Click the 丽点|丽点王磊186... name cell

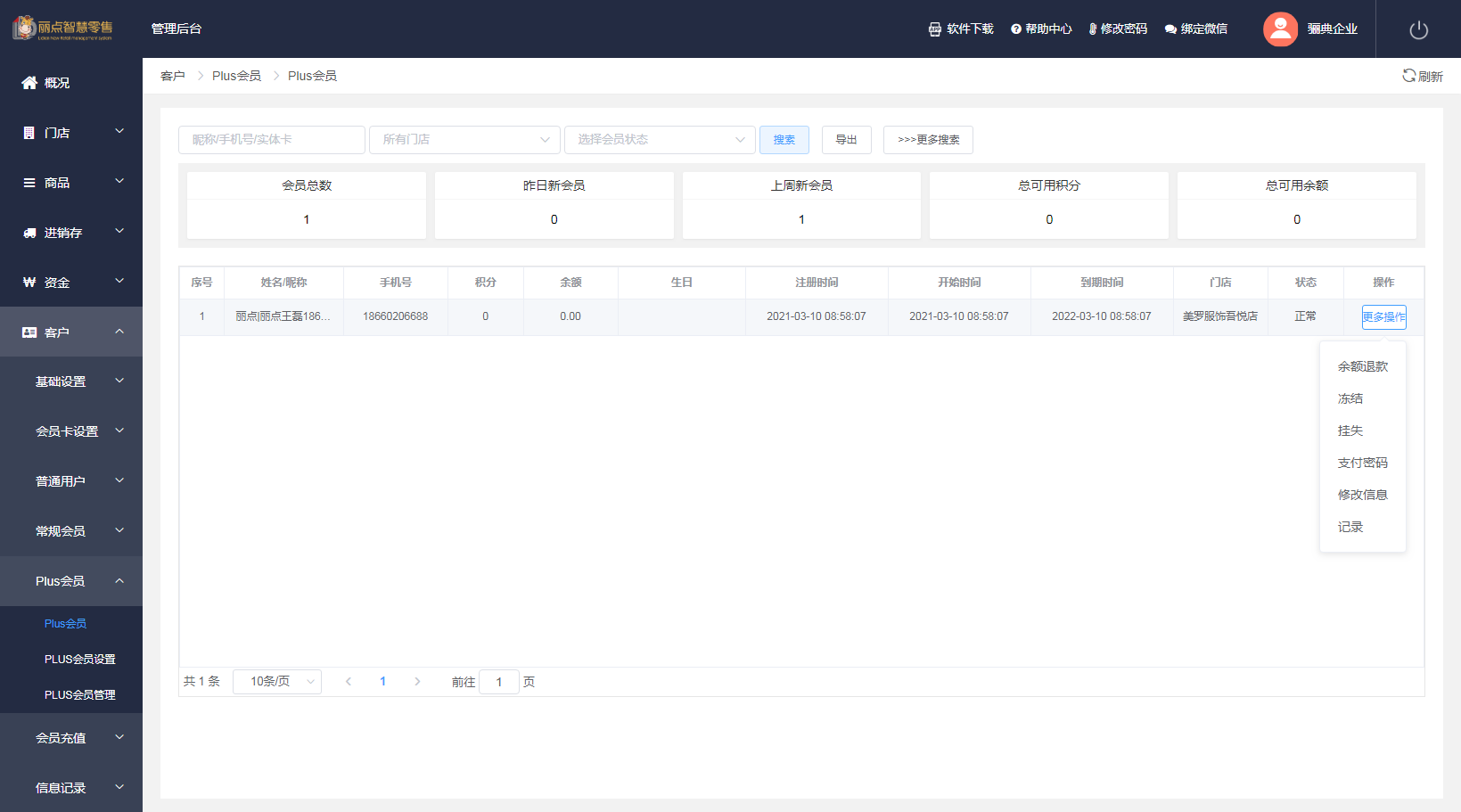click(x=283, y=316)
